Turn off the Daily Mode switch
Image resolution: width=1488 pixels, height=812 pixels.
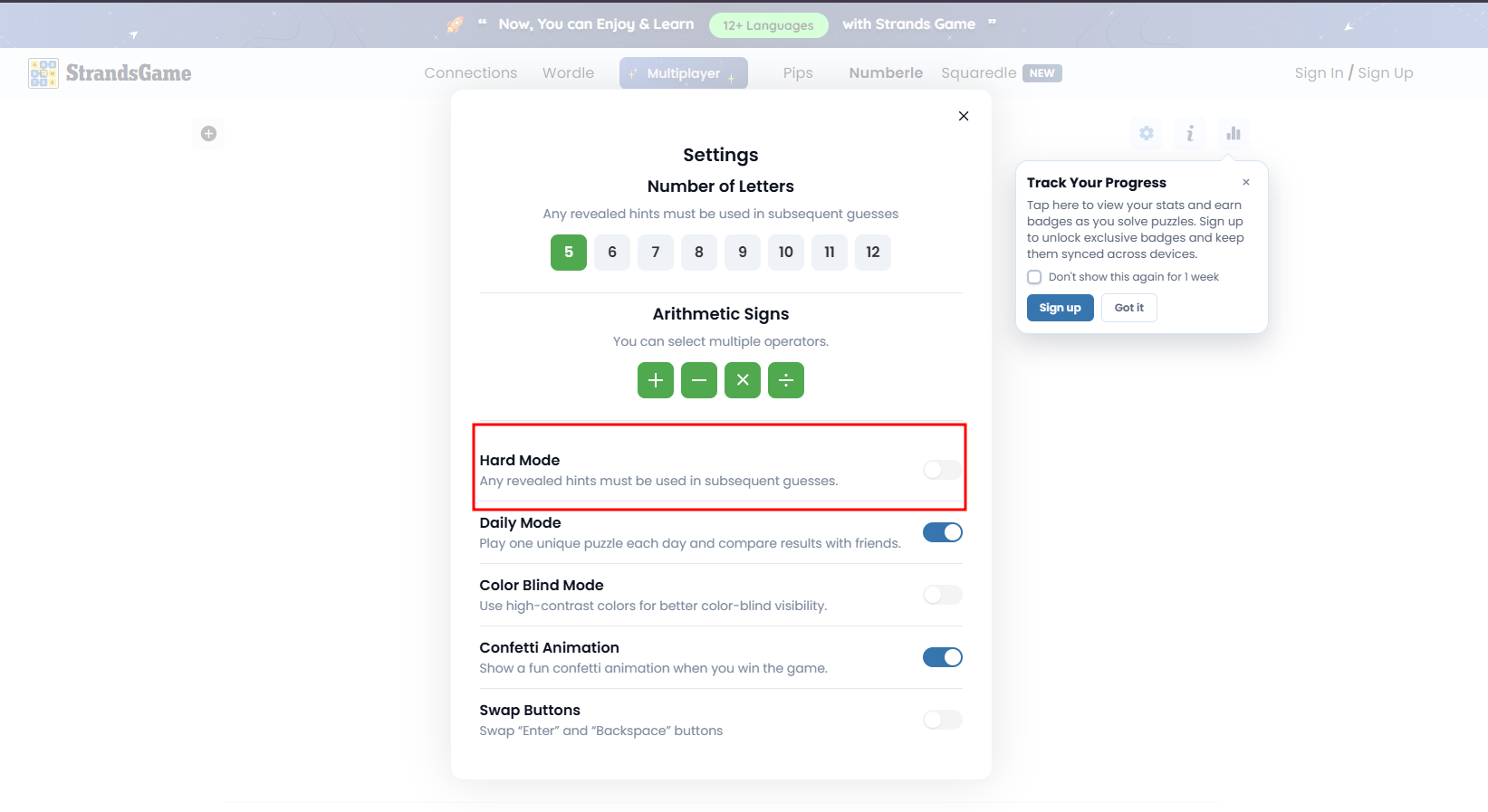click(943, 532)
